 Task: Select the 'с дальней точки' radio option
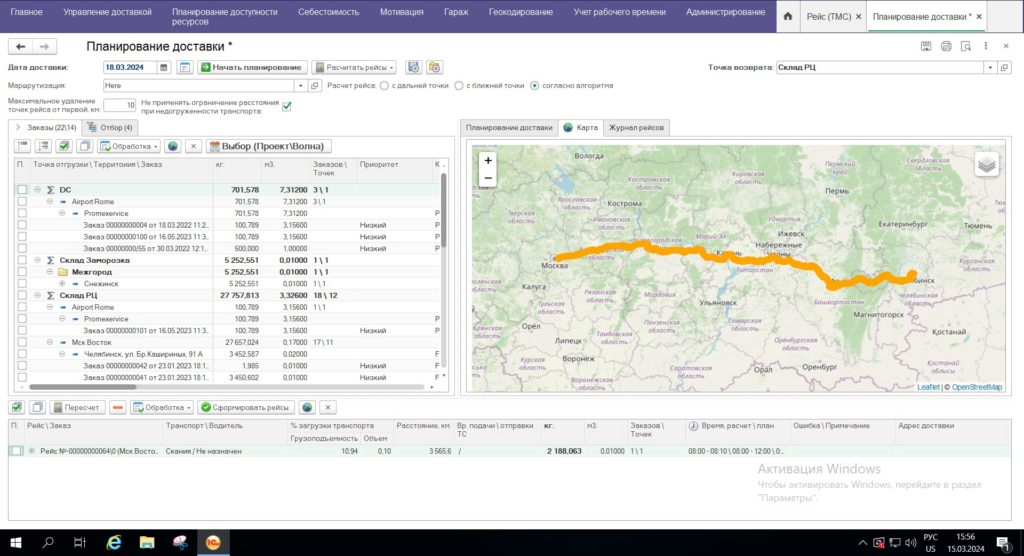383,86
